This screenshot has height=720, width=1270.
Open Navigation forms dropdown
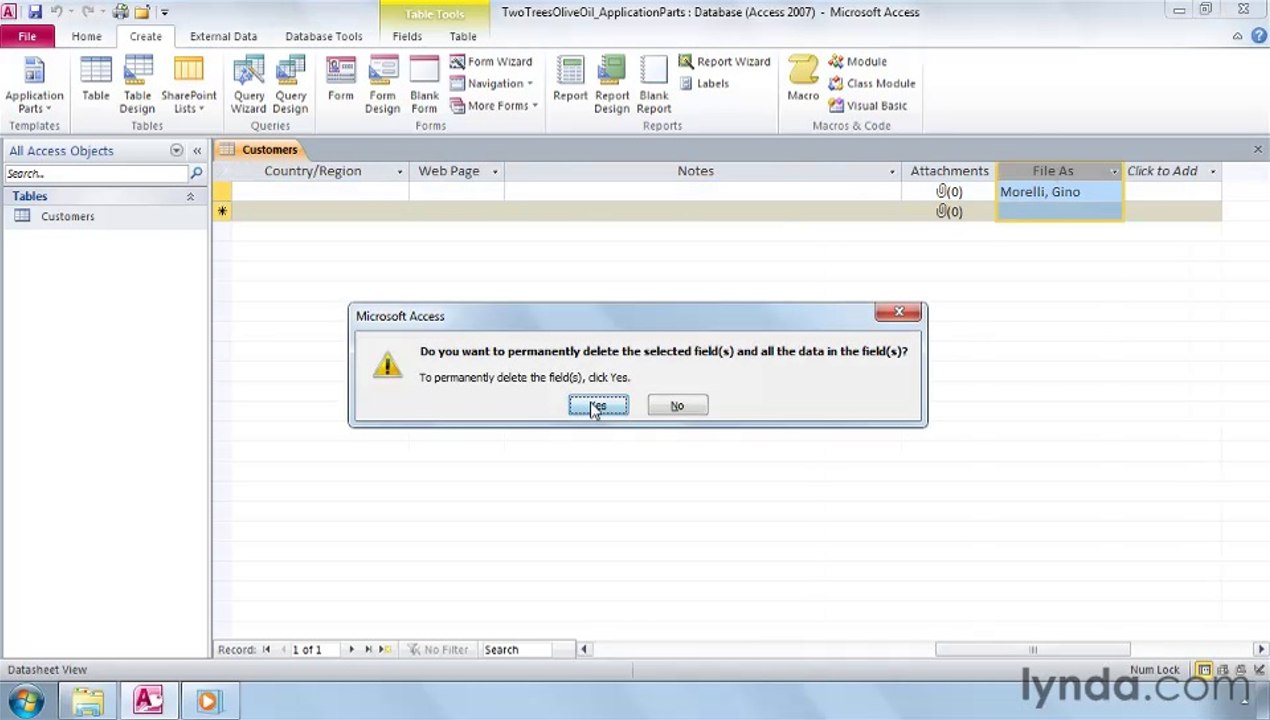coord(491,84)
